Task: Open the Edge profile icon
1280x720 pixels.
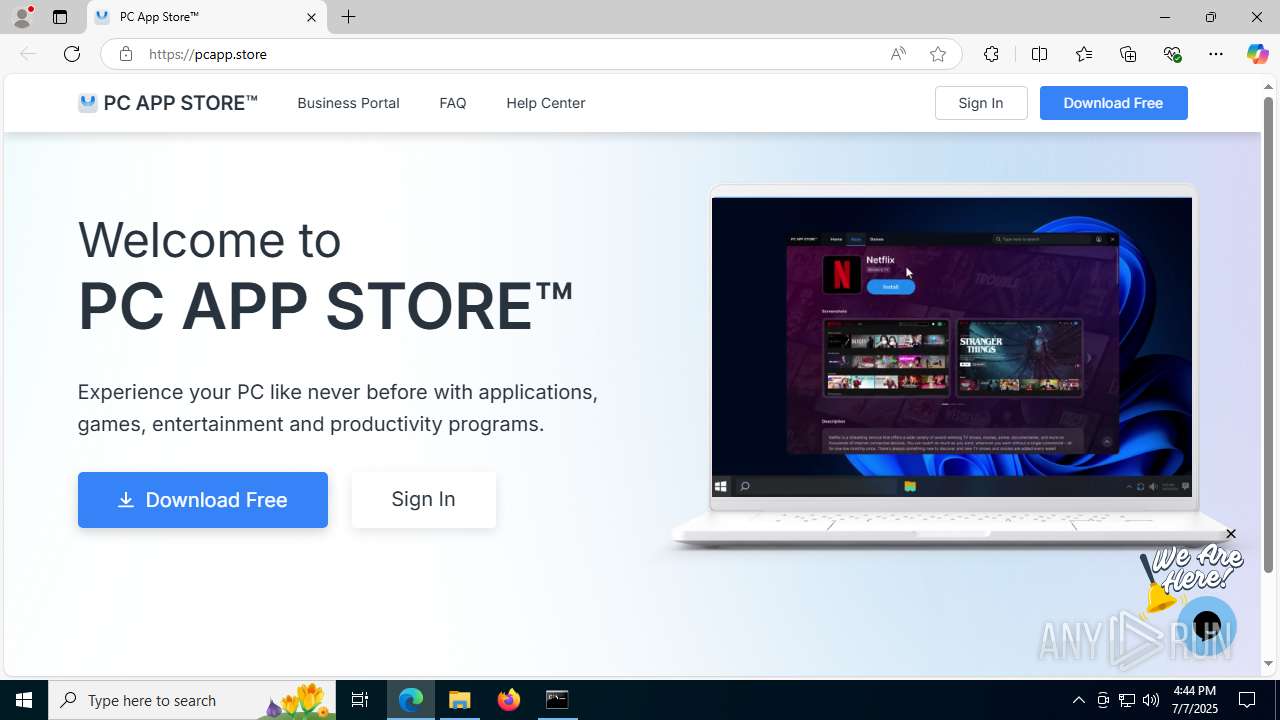Action: point(22,17)
